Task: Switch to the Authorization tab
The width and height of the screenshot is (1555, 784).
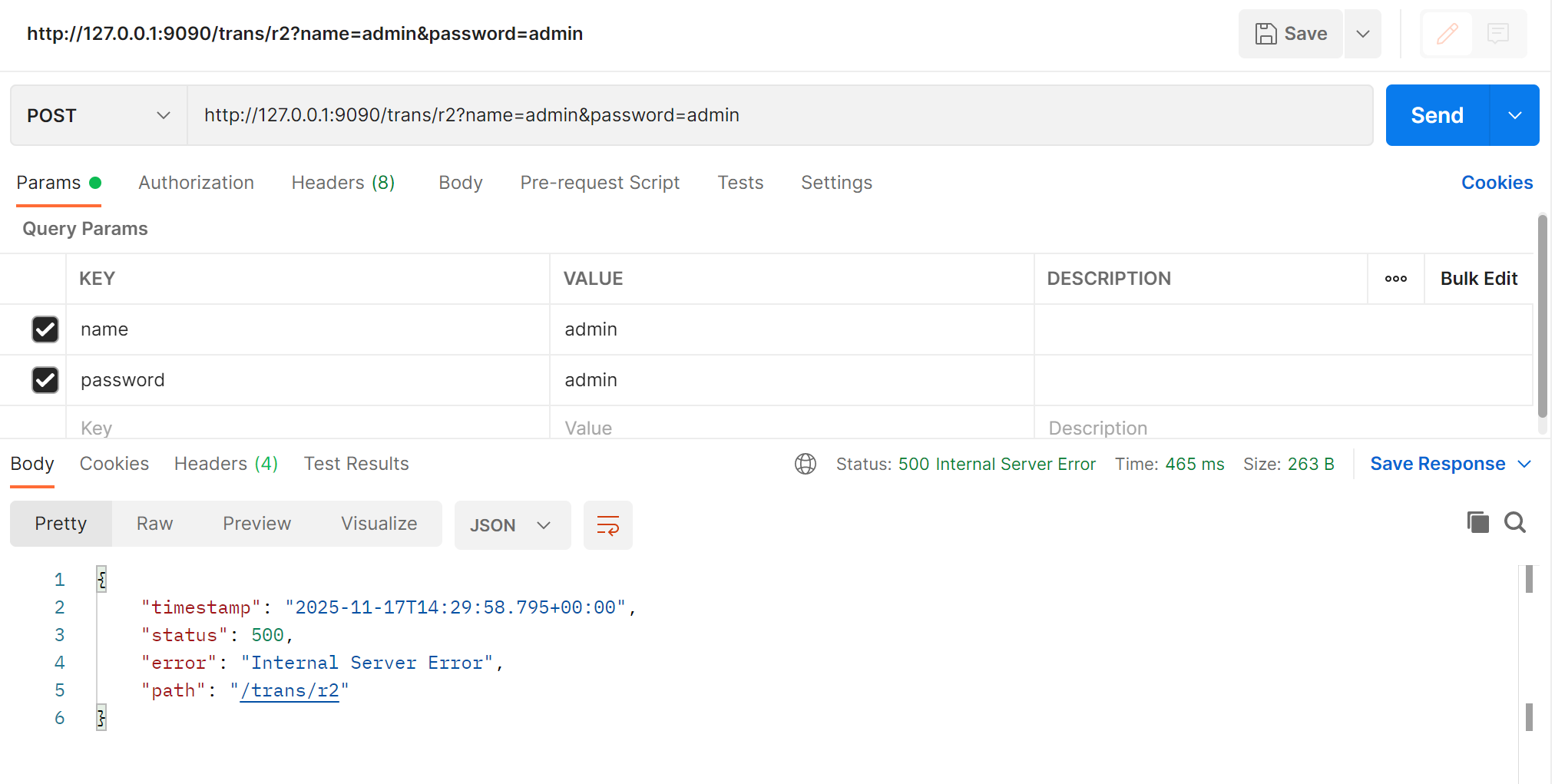Action: [x=196, y=183]
